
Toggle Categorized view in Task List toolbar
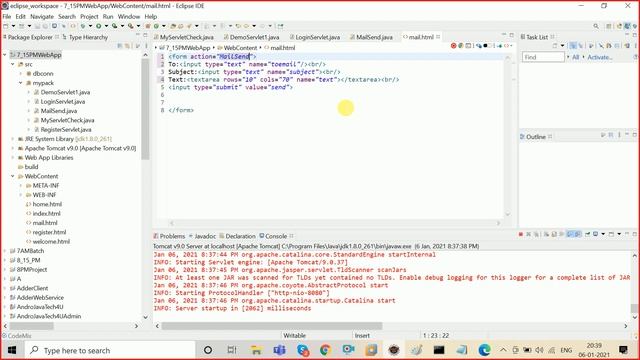pyautogui.click(x=573, y=46)
